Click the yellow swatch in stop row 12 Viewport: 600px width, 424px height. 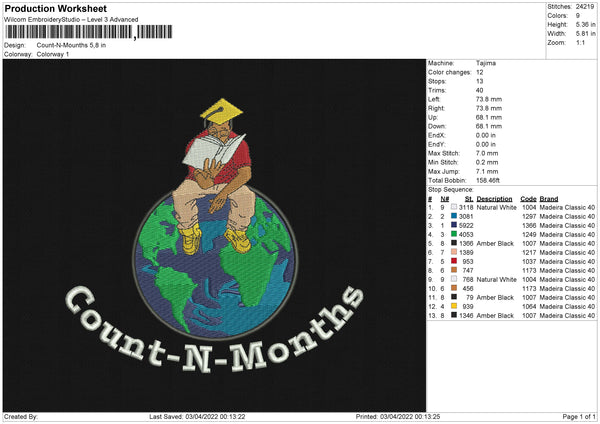point(454,306)
